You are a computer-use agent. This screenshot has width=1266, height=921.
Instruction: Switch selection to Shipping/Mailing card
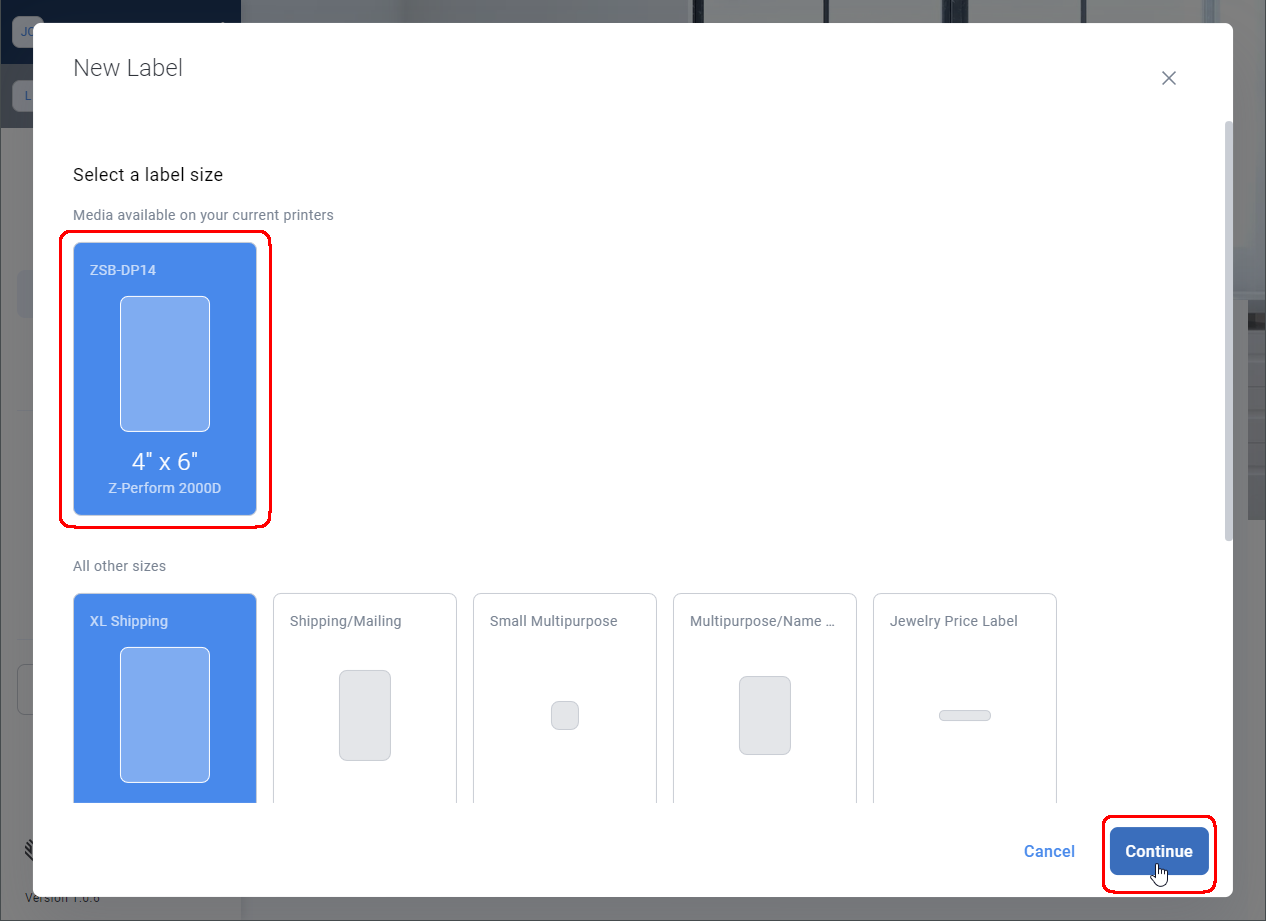coord(364,700)
